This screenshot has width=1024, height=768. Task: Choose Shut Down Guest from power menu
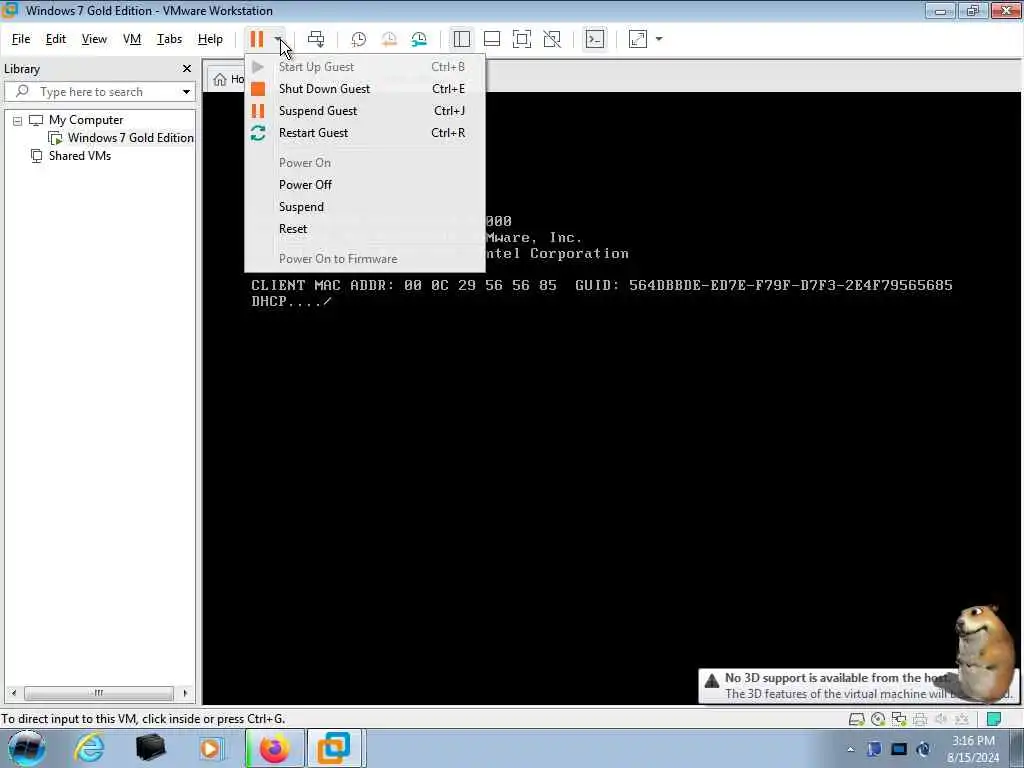364,89
